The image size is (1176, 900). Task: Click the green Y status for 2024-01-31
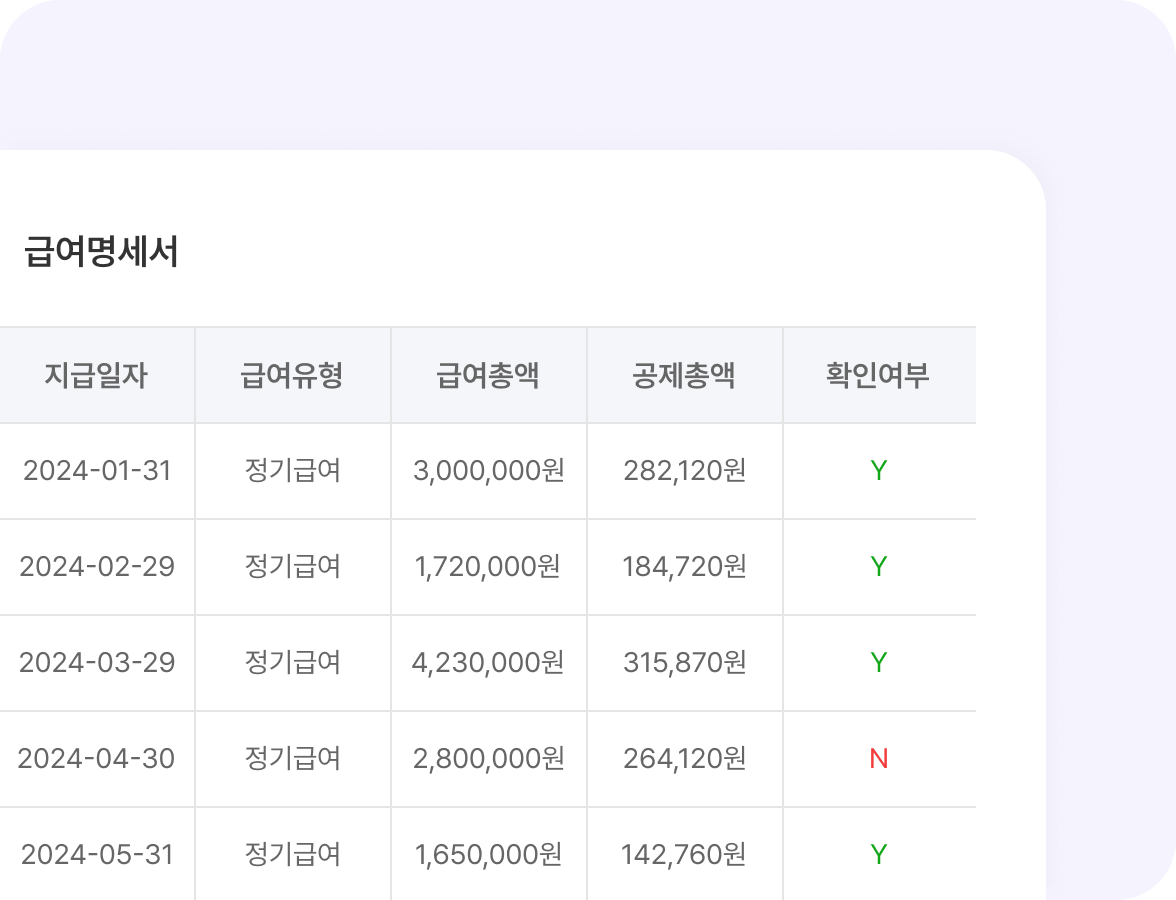coord(879,471)
